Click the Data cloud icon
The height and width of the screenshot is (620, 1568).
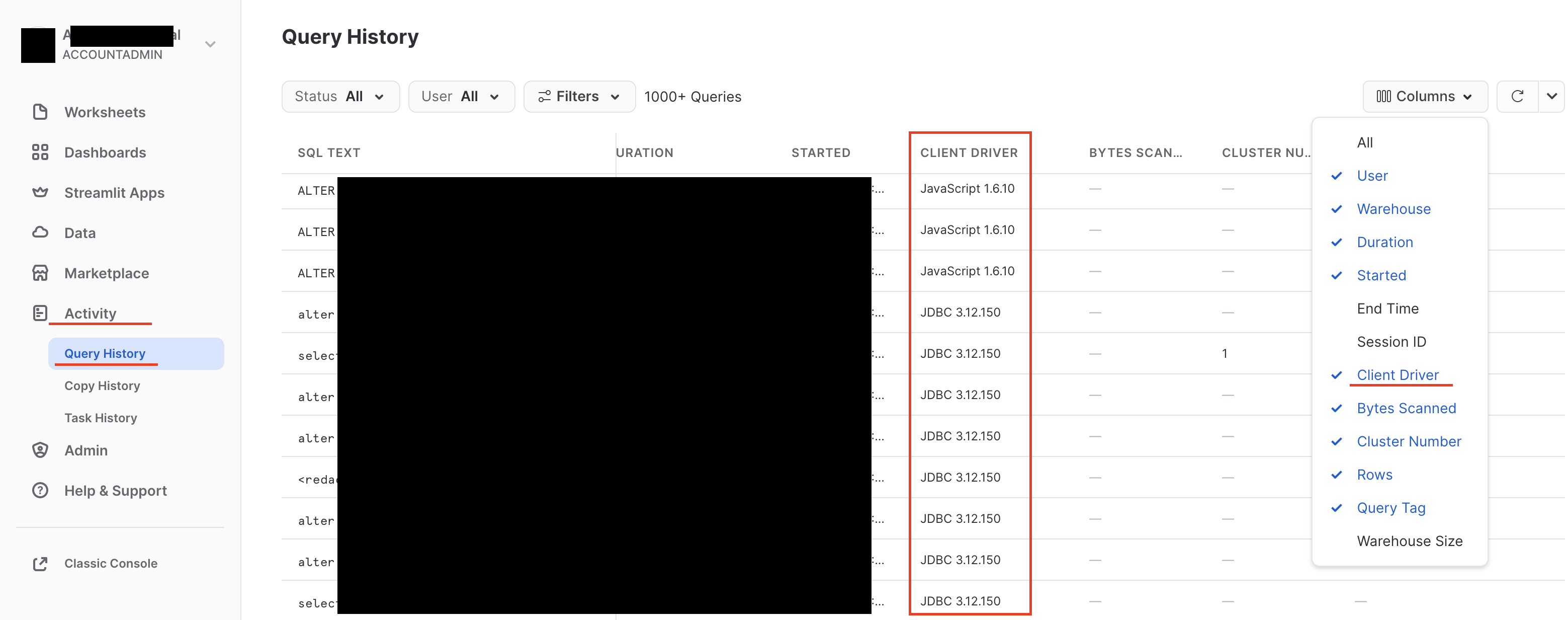coord(40,232)
